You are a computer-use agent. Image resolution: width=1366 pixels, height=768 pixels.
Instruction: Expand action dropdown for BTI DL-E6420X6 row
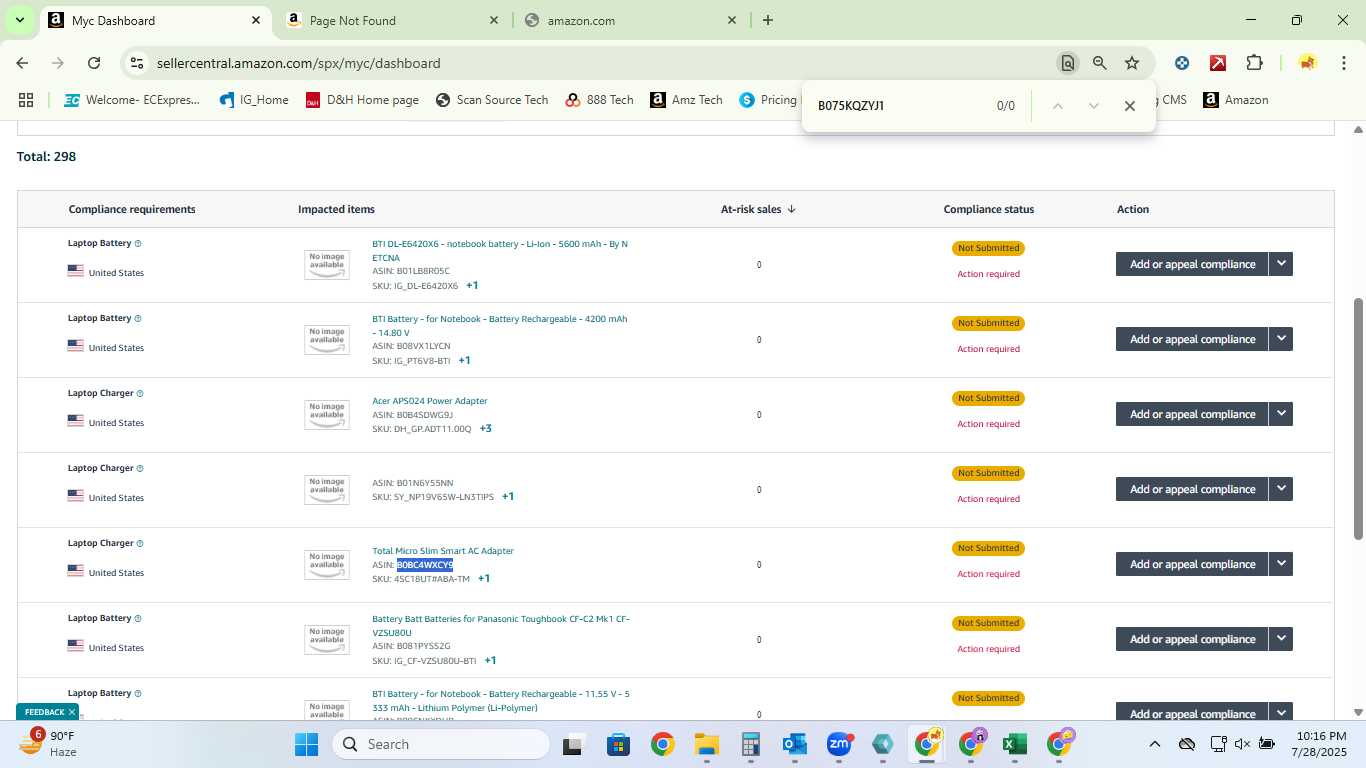pyautogui.click(x=1281, y=264)
